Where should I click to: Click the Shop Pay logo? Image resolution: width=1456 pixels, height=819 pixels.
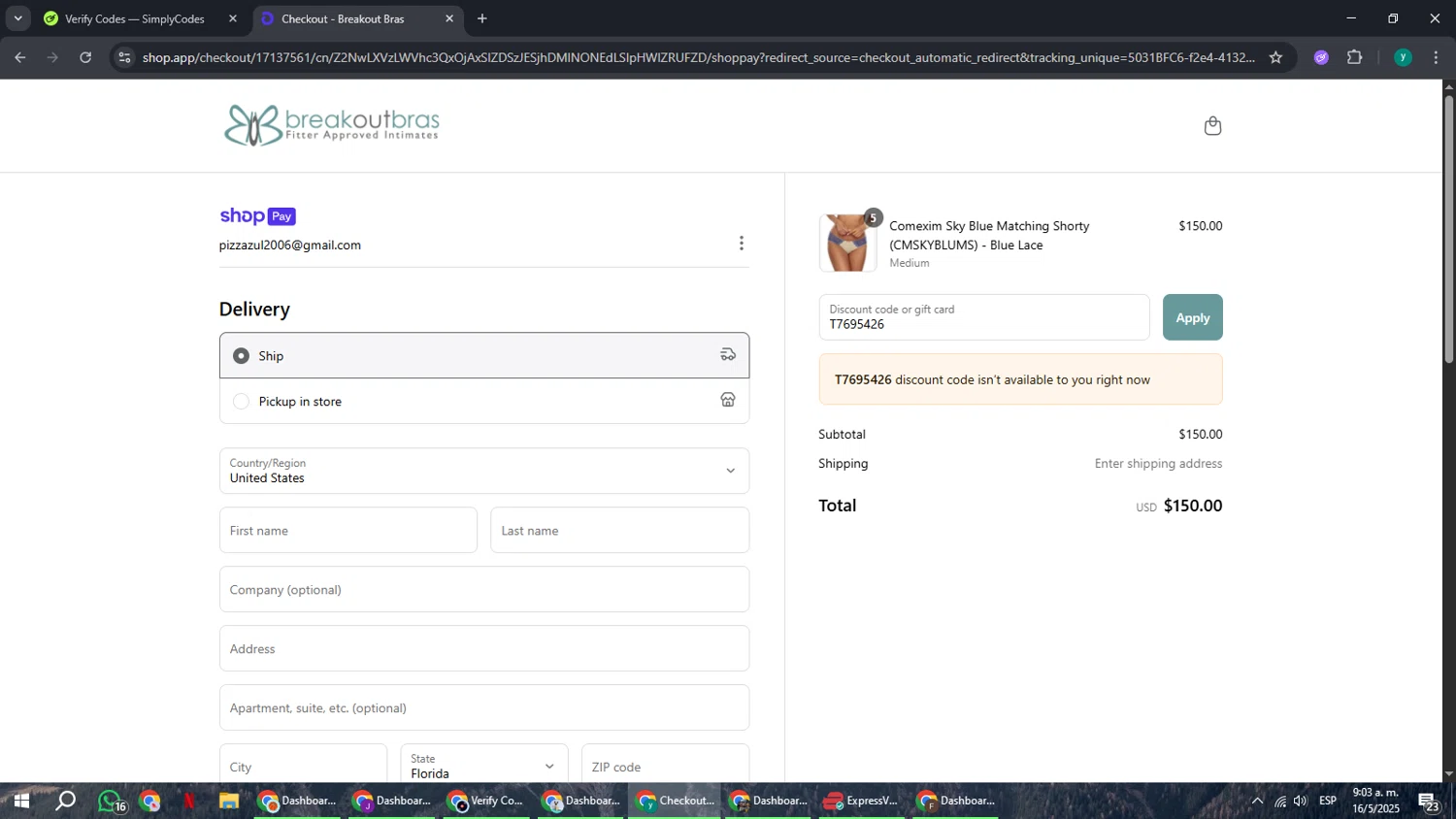pos(257,216)
